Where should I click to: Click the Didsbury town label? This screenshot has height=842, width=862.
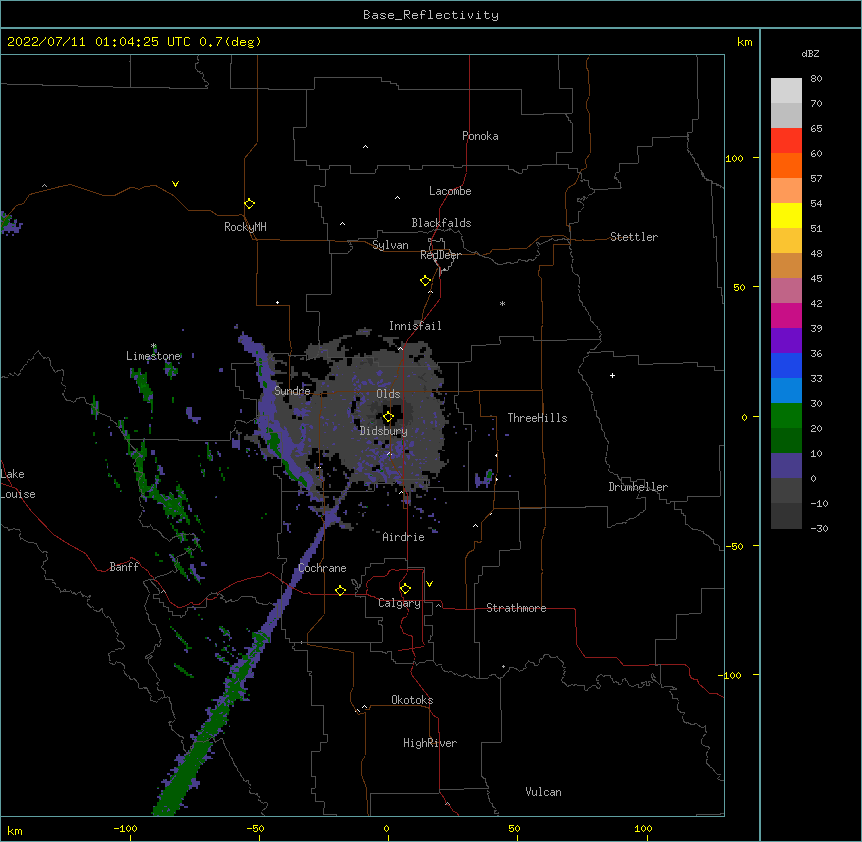[383, 431]
